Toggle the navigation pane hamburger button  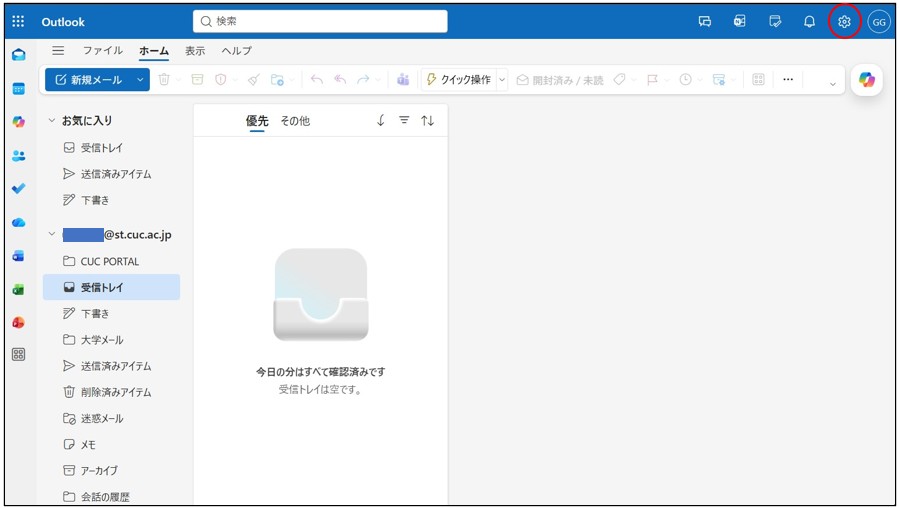click(58, 51)
